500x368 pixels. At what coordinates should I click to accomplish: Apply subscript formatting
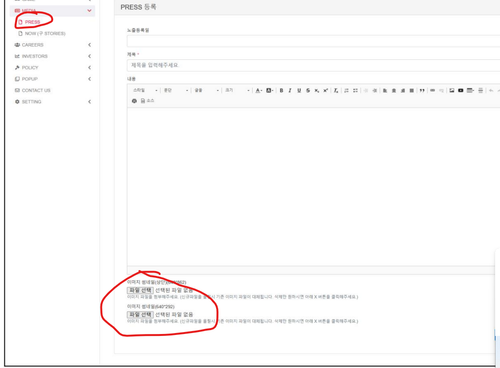(x=317, y=90)
